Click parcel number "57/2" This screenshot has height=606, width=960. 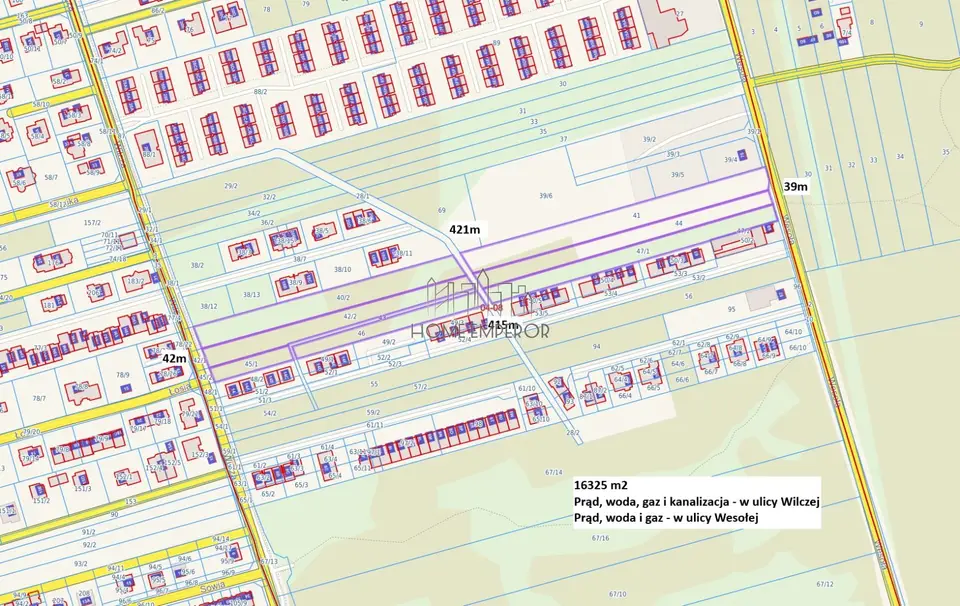click(x=420, y=386)
